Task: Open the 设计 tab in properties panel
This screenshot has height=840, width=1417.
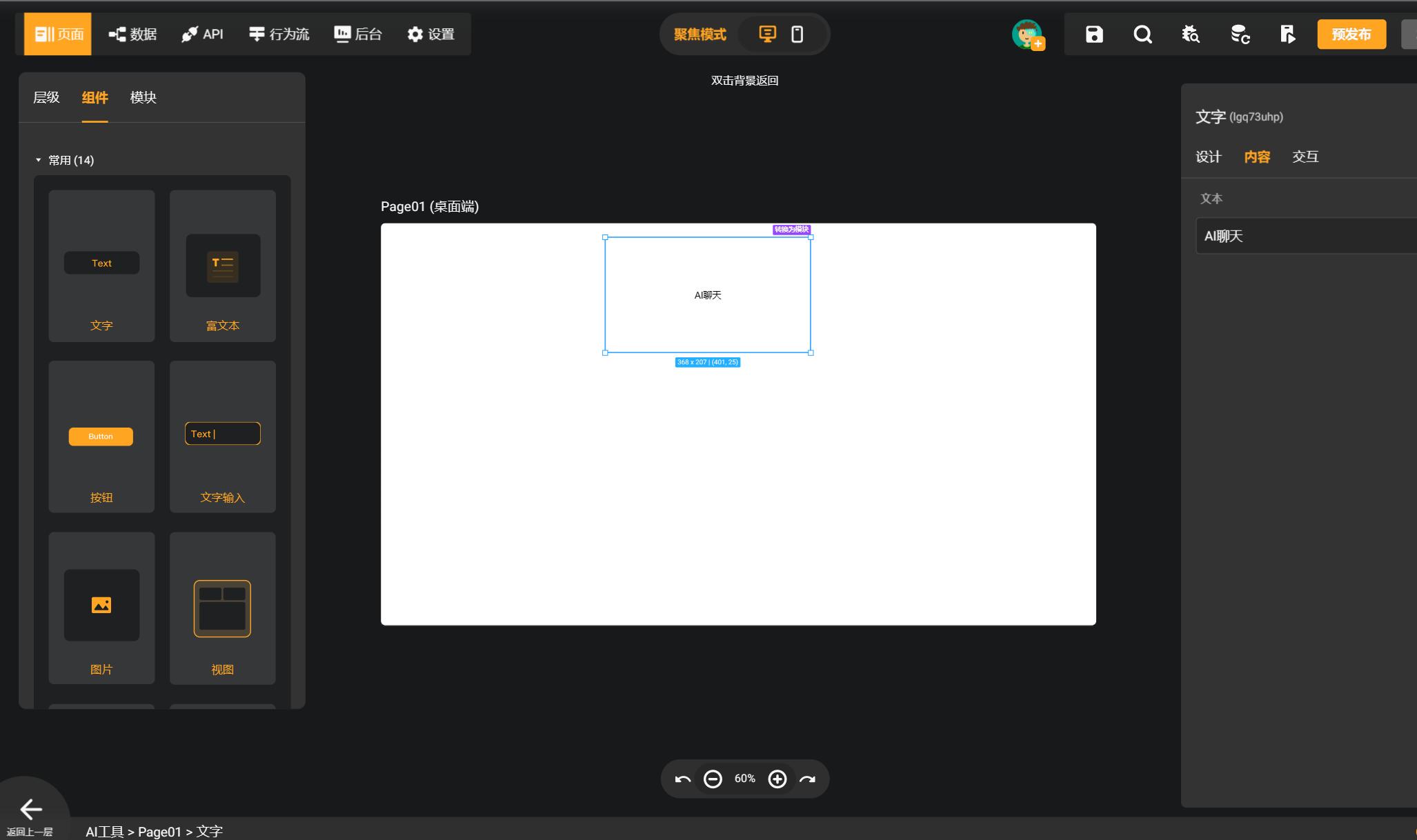Action: pos(1208,157)
